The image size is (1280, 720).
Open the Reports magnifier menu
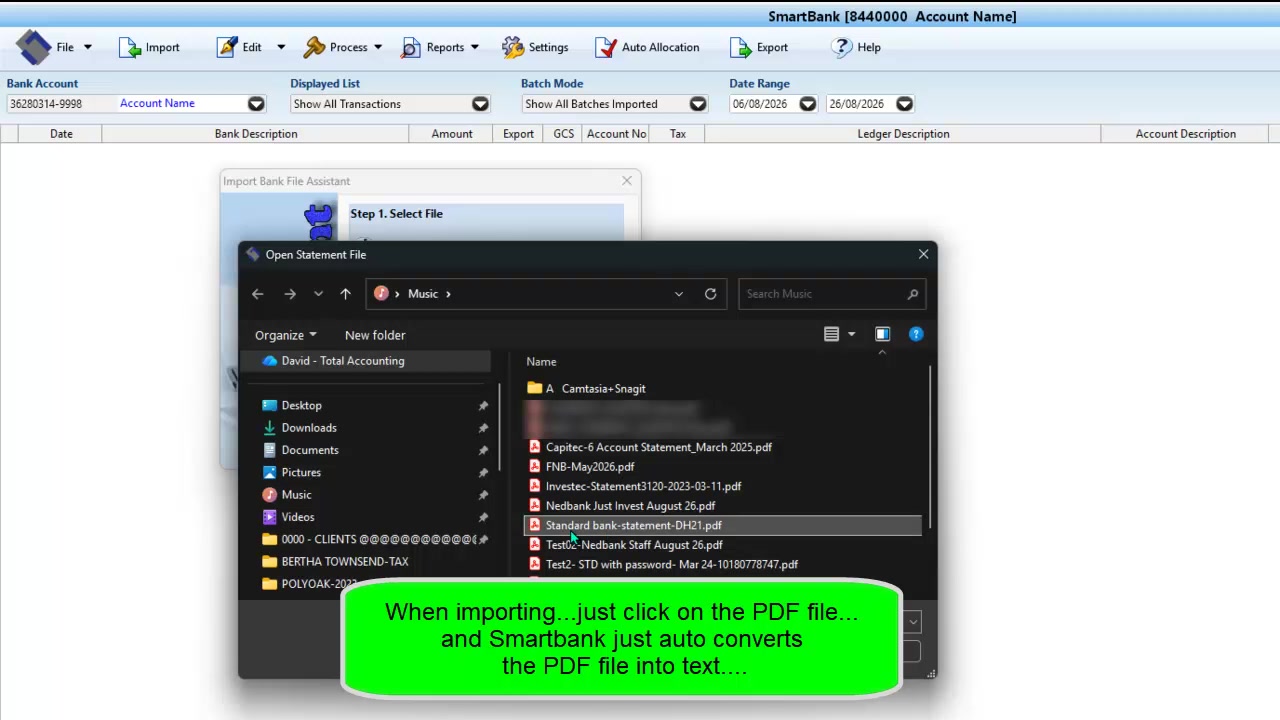[x=440, y=47]
